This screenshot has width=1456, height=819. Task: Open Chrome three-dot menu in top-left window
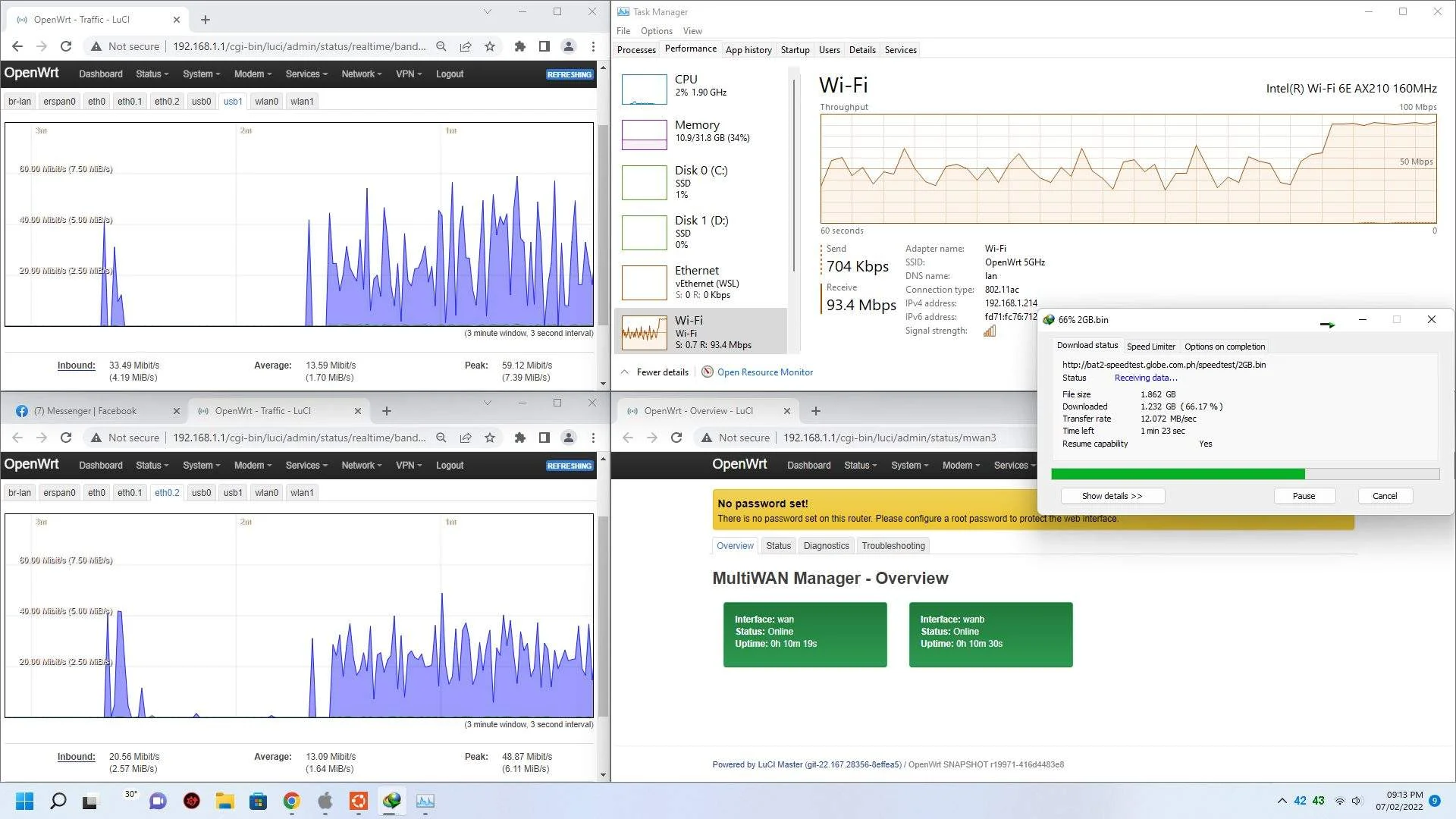[593, 46]
